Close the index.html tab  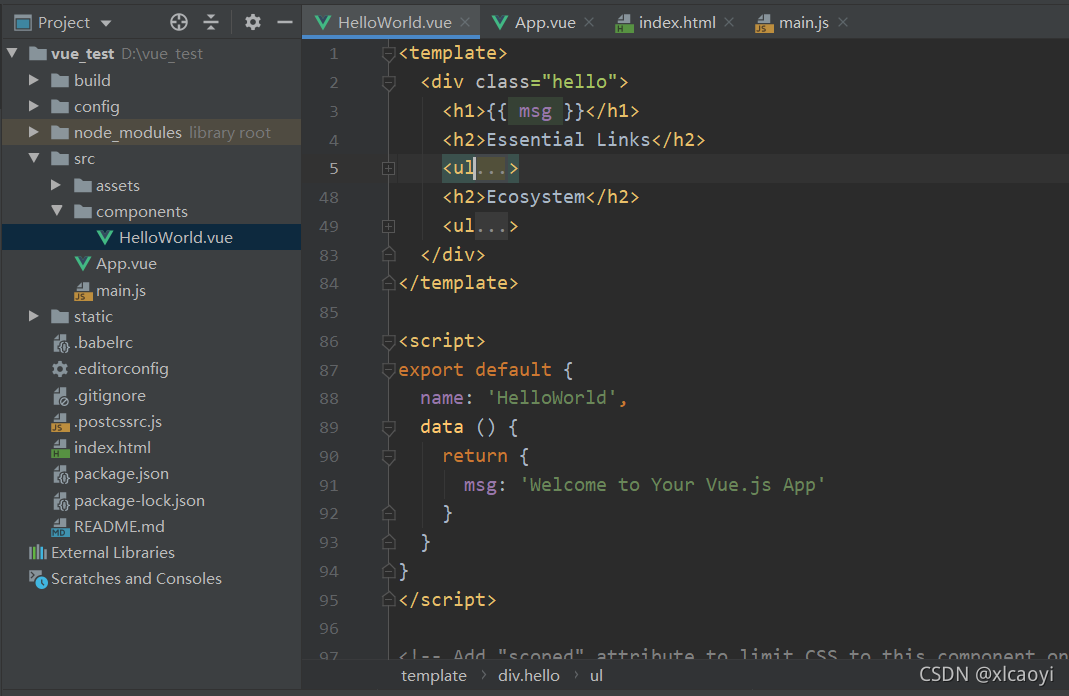729,22
